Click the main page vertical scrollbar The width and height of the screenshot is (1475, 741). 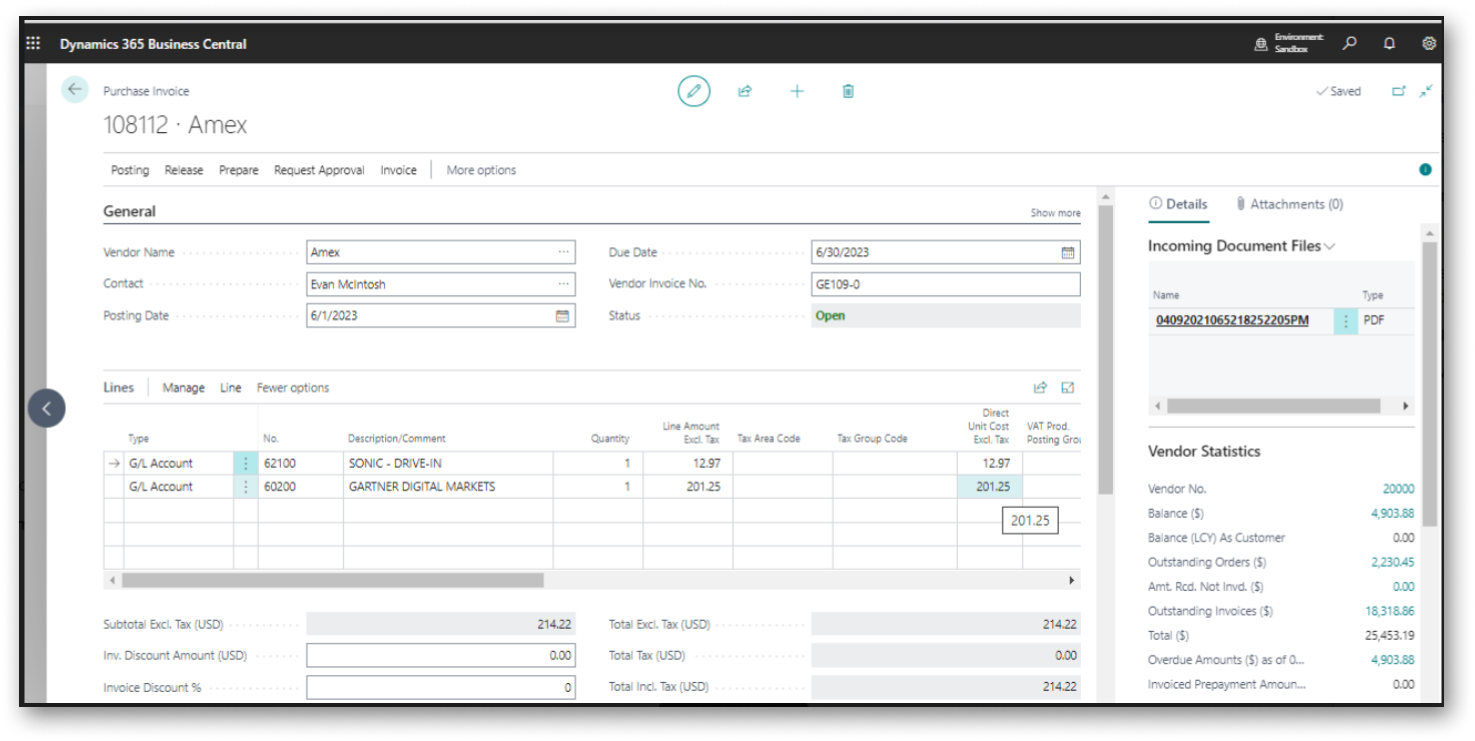[1105, 350]
